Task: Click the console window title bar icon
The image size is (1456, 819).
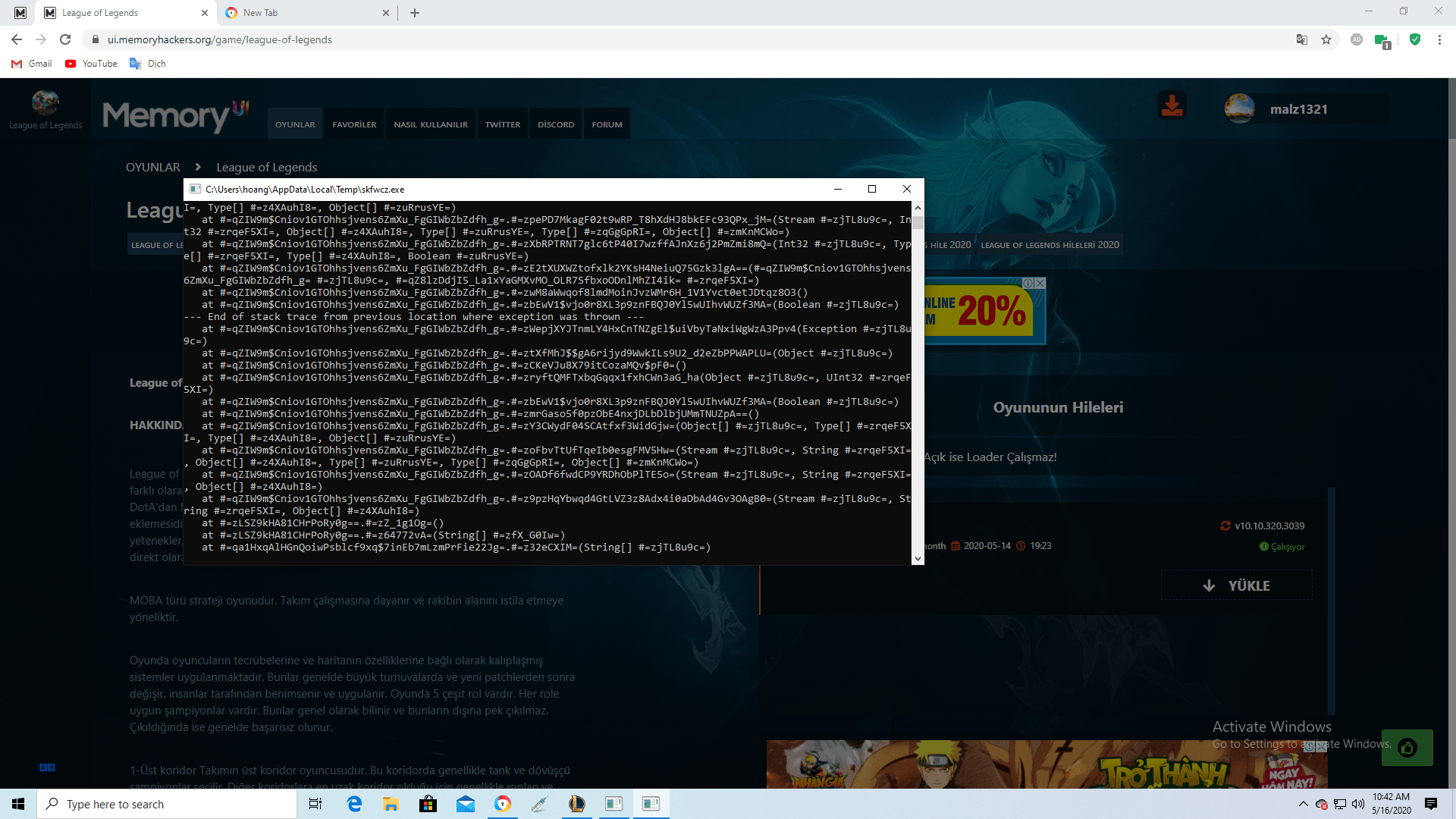Action: tap(195, 189)
